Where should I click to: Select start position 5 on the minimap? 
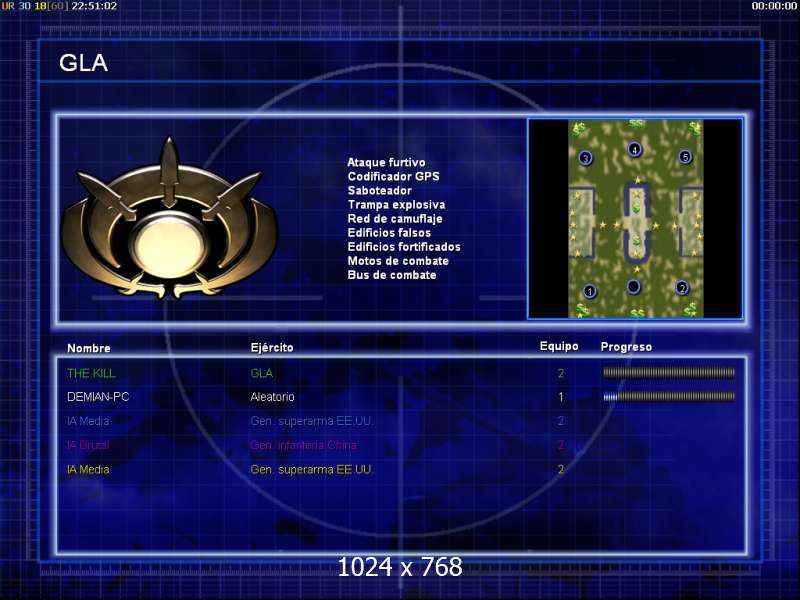click(x=685, y=157)
